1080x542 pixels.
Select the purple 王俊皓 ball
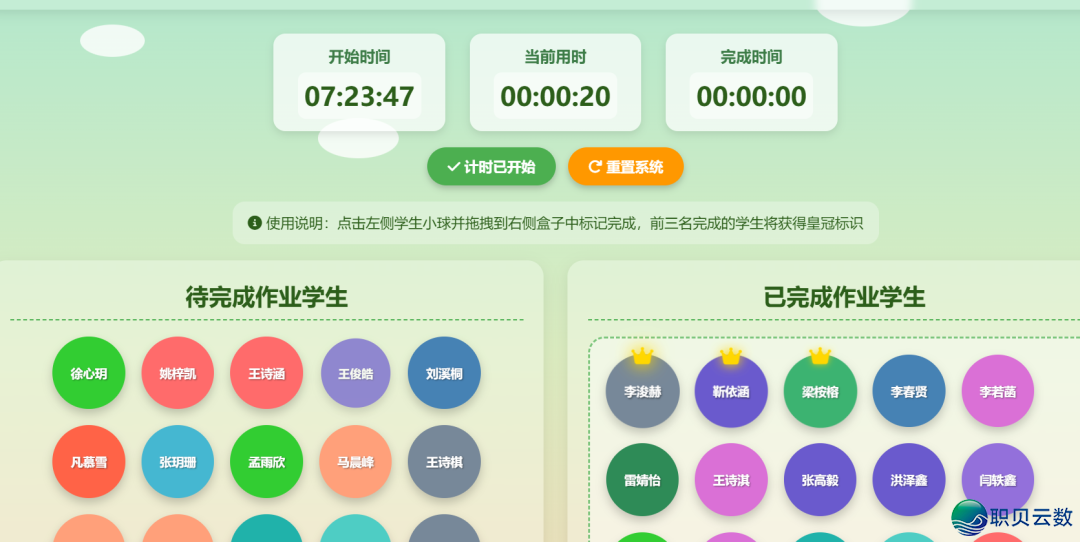tap(355, 373)
